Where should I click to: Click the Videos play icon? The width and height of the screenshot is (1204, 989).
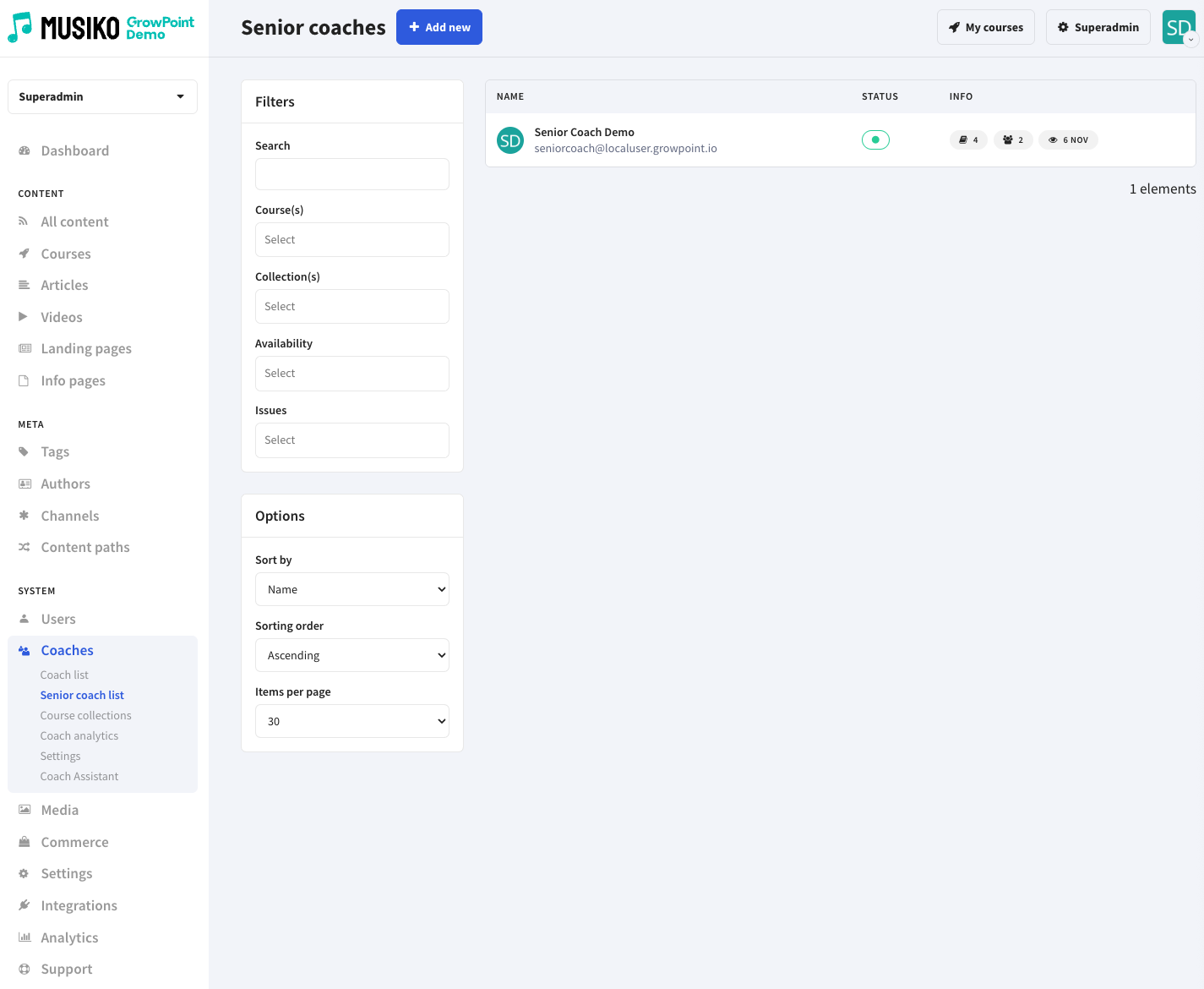coord(24,317)
